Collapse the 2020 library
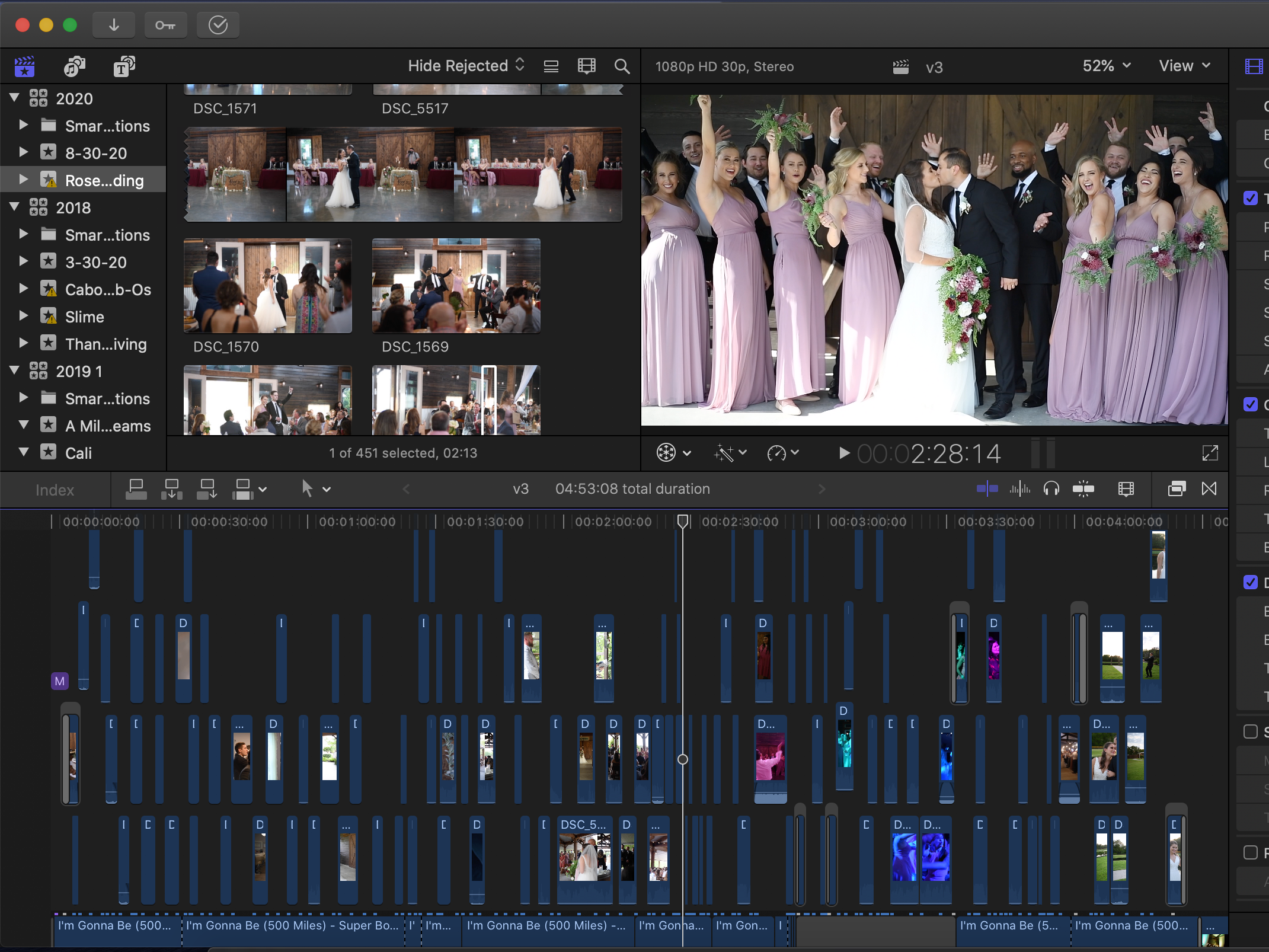The width and height of the screenshot is (1269, 952). click(x=15, y=98)
